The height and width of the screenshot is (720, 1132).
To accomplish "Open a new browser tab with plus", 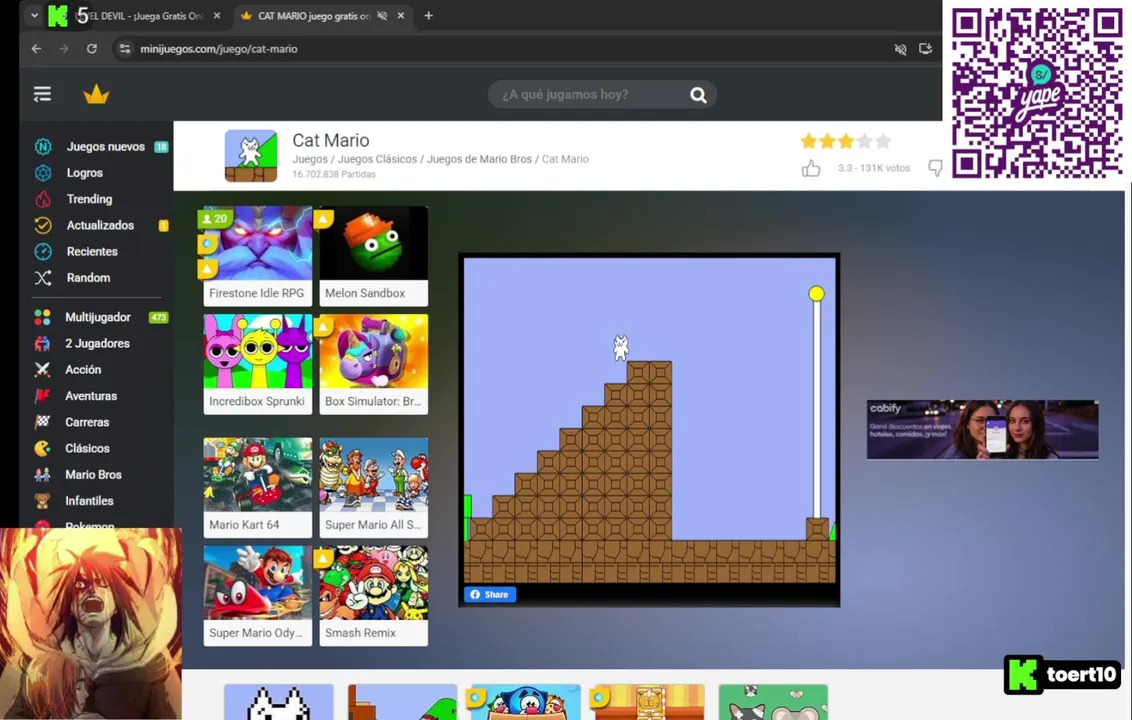I will point(428,15).
